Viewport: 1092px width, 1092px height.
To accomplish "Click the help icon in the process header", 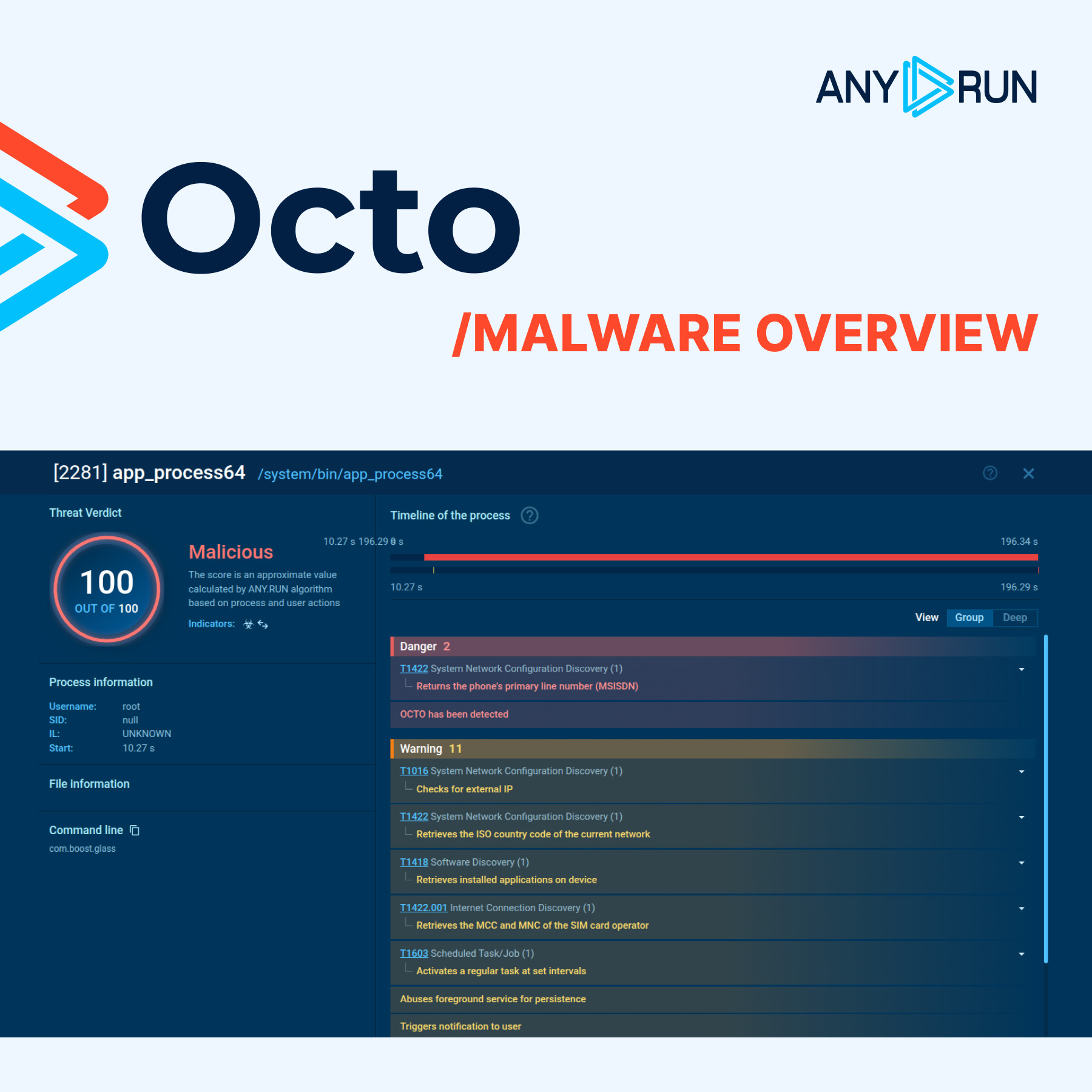I will (x=990, y=473).
